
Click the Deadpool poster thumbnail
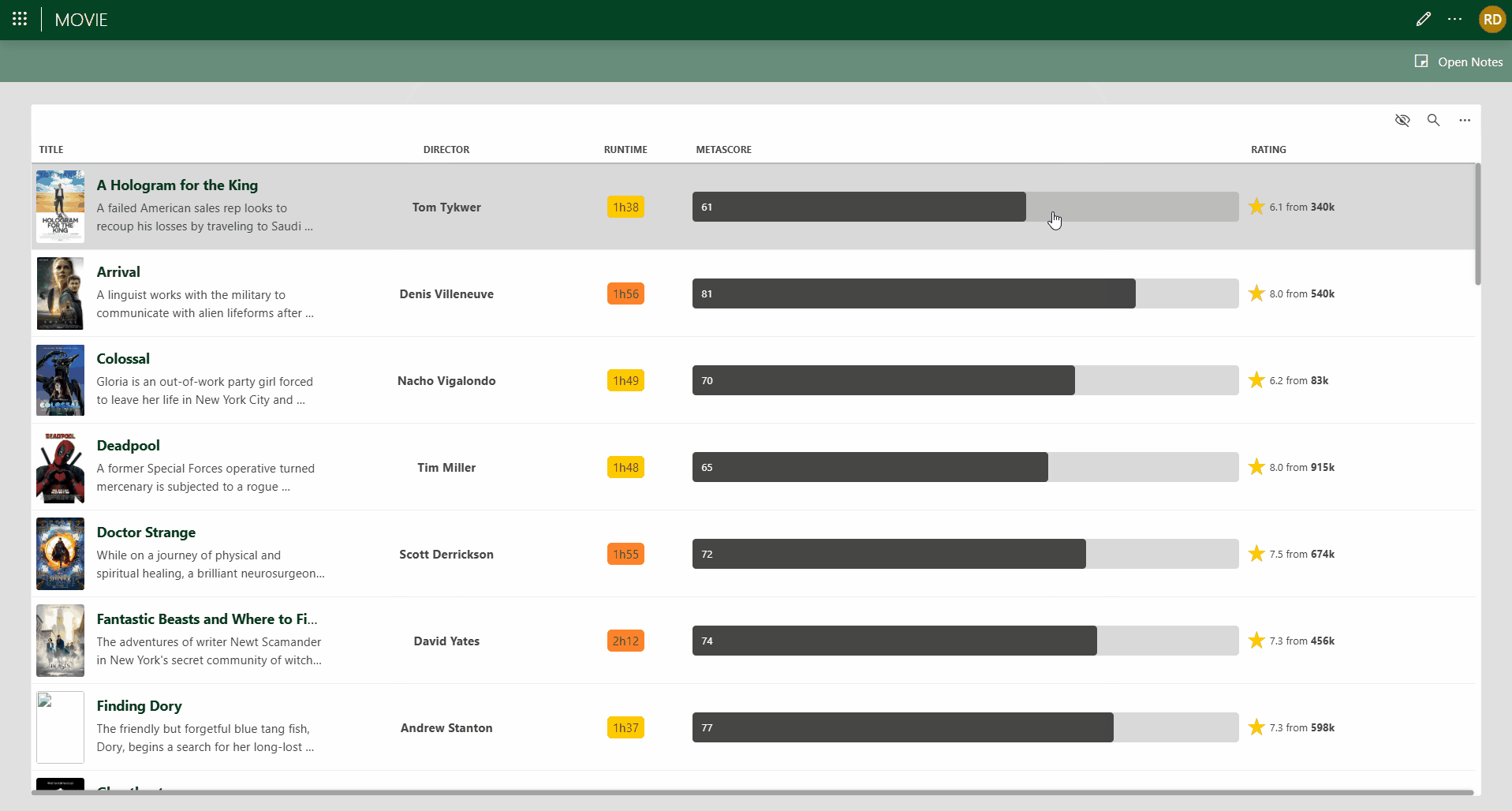tap(60, 467)
